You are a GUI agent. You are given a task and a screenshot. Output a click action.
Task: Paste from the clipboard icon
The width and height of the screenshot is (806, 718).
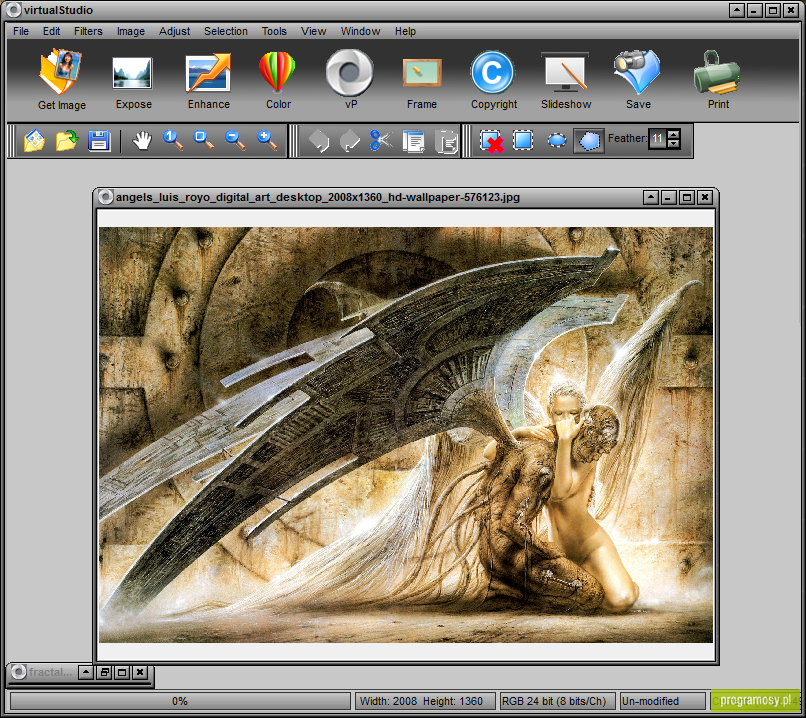446,141
